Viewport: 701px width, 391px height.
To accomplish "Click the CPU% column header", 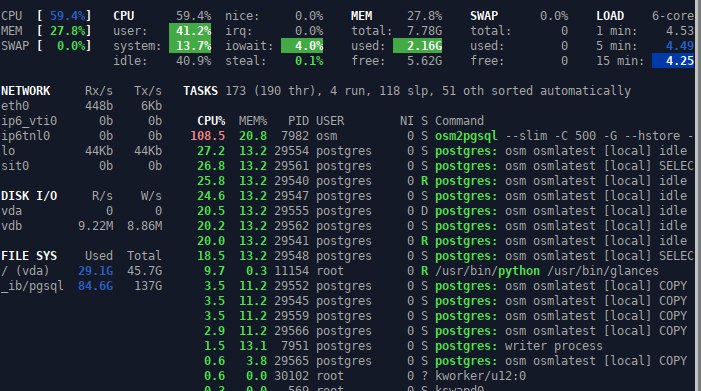I will pyautogui.click(x=211, y=121).
